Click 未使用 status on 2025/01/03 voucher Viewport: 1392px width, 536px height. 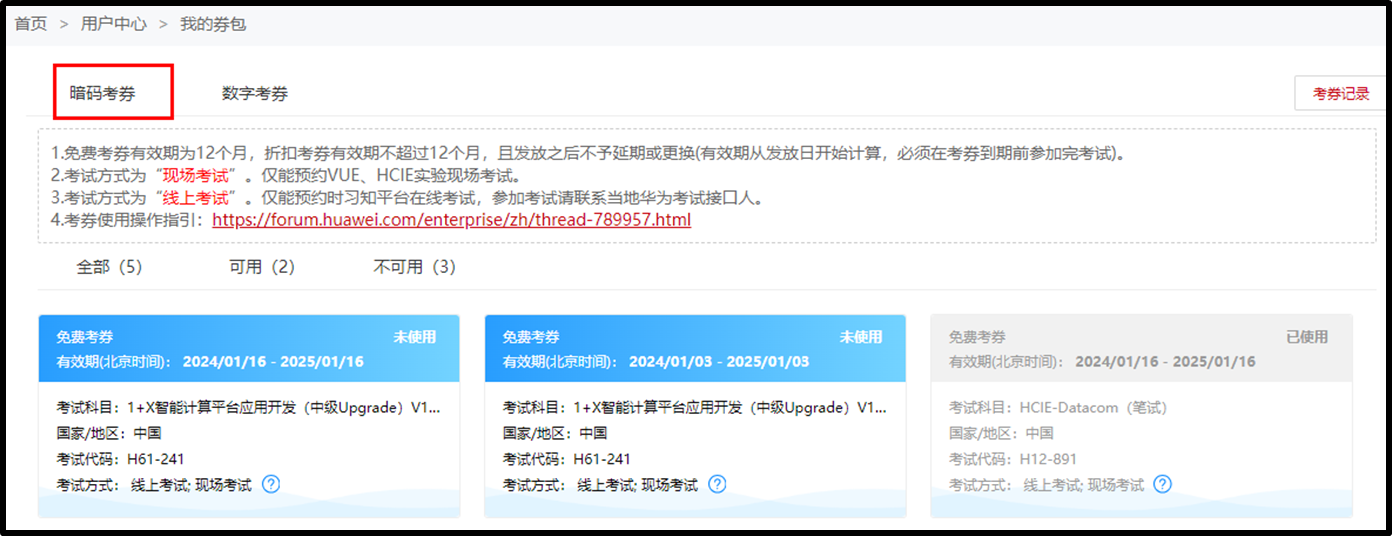pos(861,338)
